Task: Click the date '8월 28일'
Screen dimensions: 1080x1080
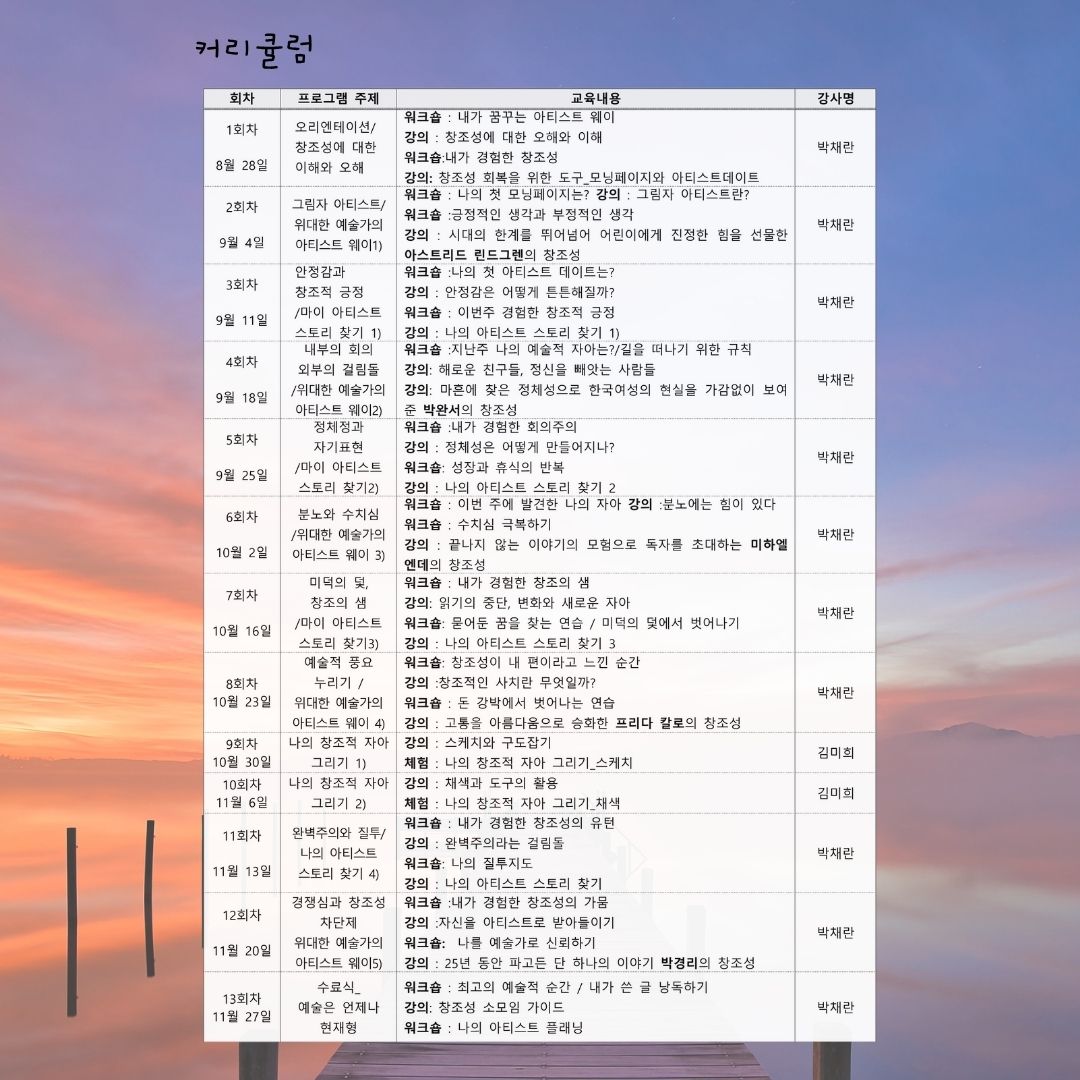Action: tap(242, 165)
